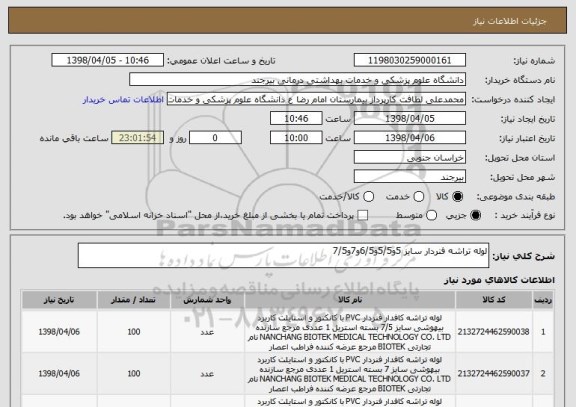Image resolution: width=576 pixels, height=407 pixels.
Task: Click the خراسان جنوبی province field
Action: point(410,158)
